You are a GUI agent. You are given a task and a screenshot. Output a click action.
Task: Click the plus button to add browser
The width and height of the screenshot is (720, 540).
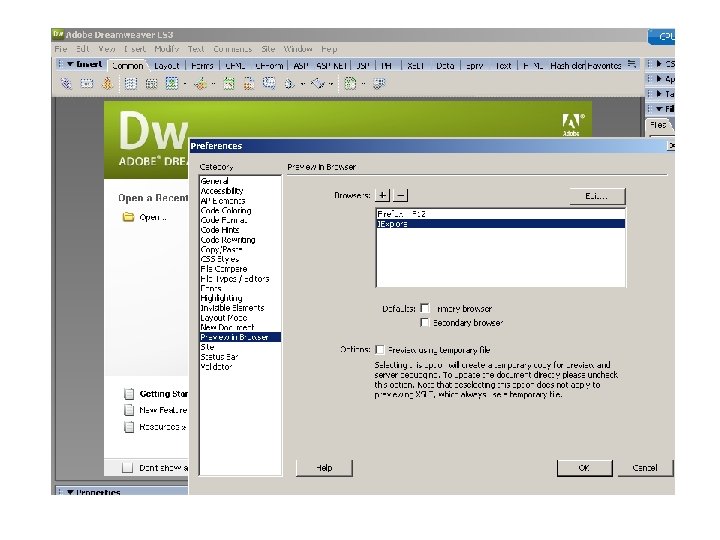click(x=382, y=195)
